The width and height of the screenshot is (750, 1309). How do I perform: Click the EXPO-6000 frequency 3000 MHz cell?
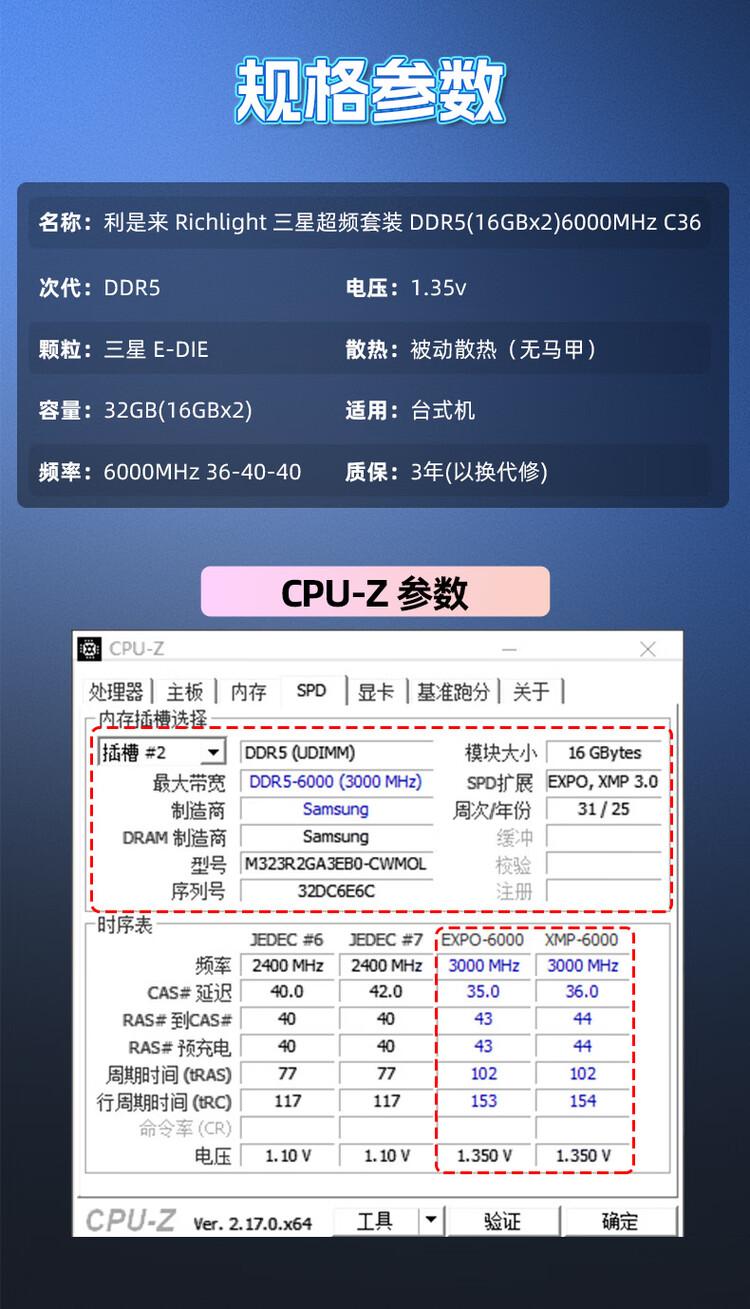(484, 966)
